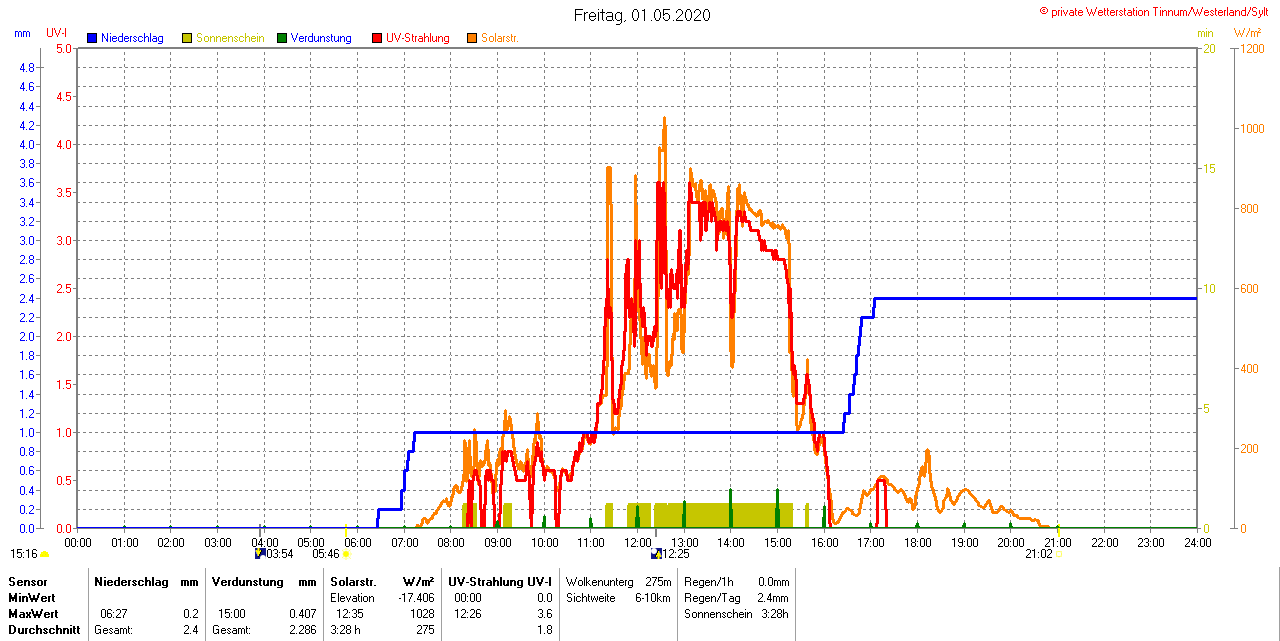Screen dimensions: 1280x641
Task: Click the 1000 tick on W/m² axis
Action: pyautogui.click(x=1251, y=128)
